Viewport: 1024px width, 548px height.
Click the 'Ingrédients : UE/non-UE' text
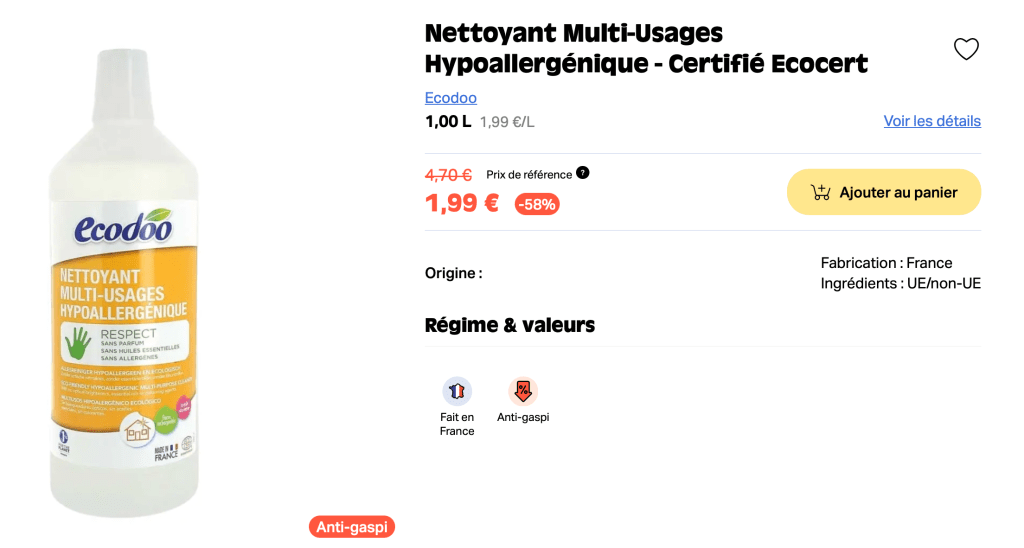pyautogui.click(x=900, y=283)
